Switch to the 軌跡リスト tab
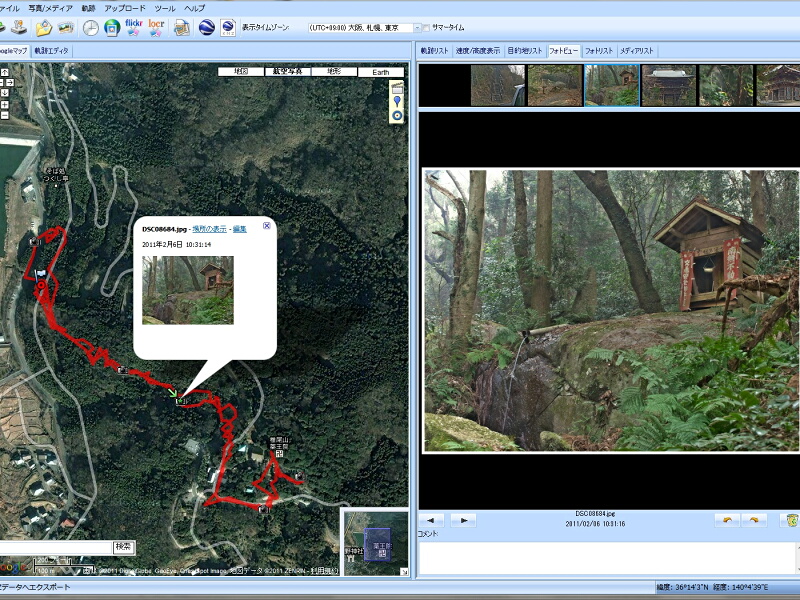The width and height of the screenshot is (800, 600). (435, 51)
